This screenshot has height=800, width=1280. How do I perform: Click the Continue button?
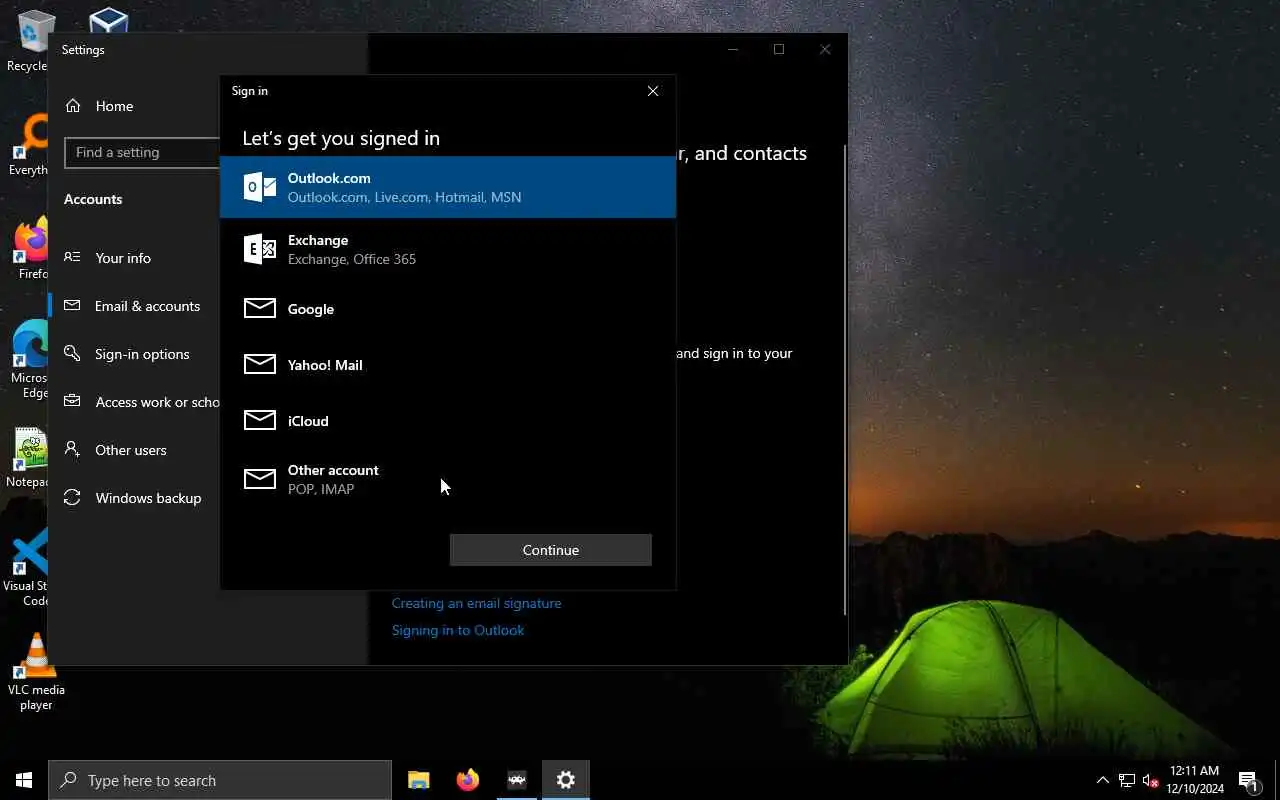550,550
